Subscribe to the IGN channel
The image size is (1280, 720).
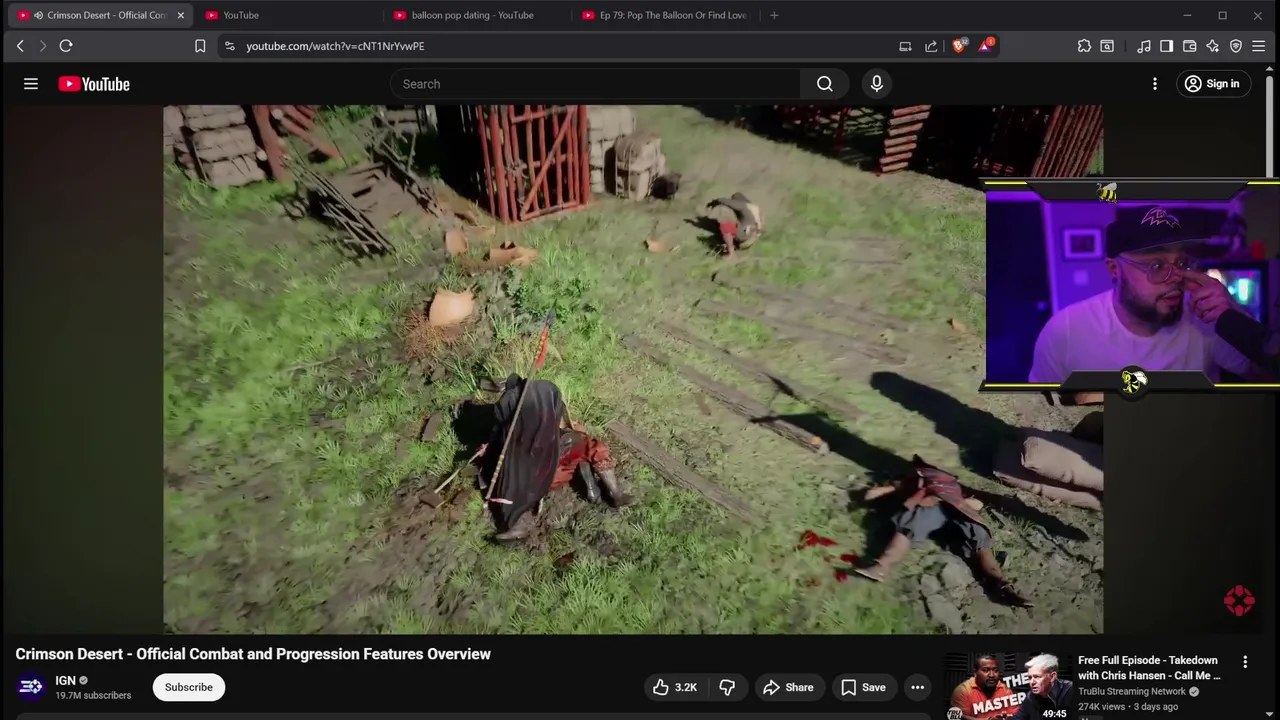point(189,687)
